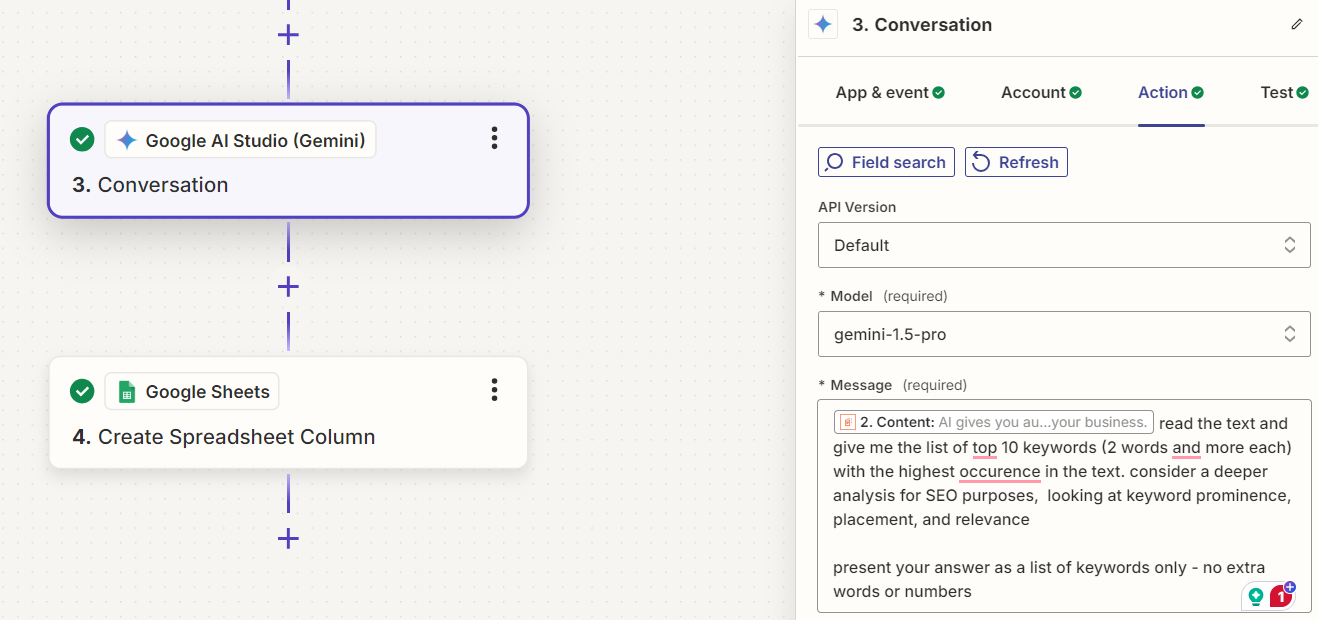Image resolution: width=1318 pixels, height=620 pixels.
Task: Switch to the App & event tab
Action: [x=889, y=93]
